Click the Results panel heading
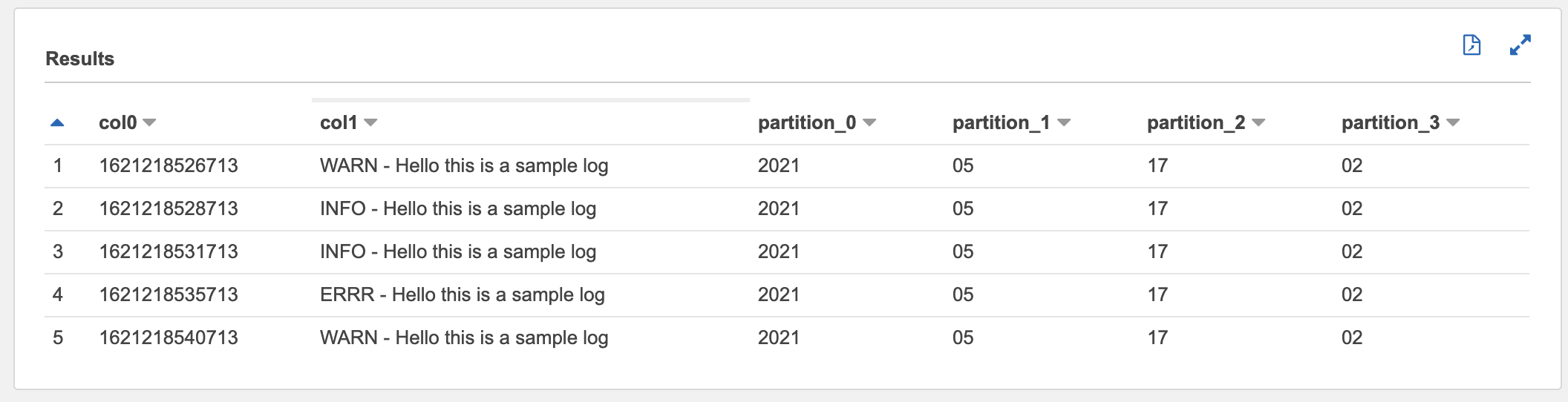 click(80, 59)
